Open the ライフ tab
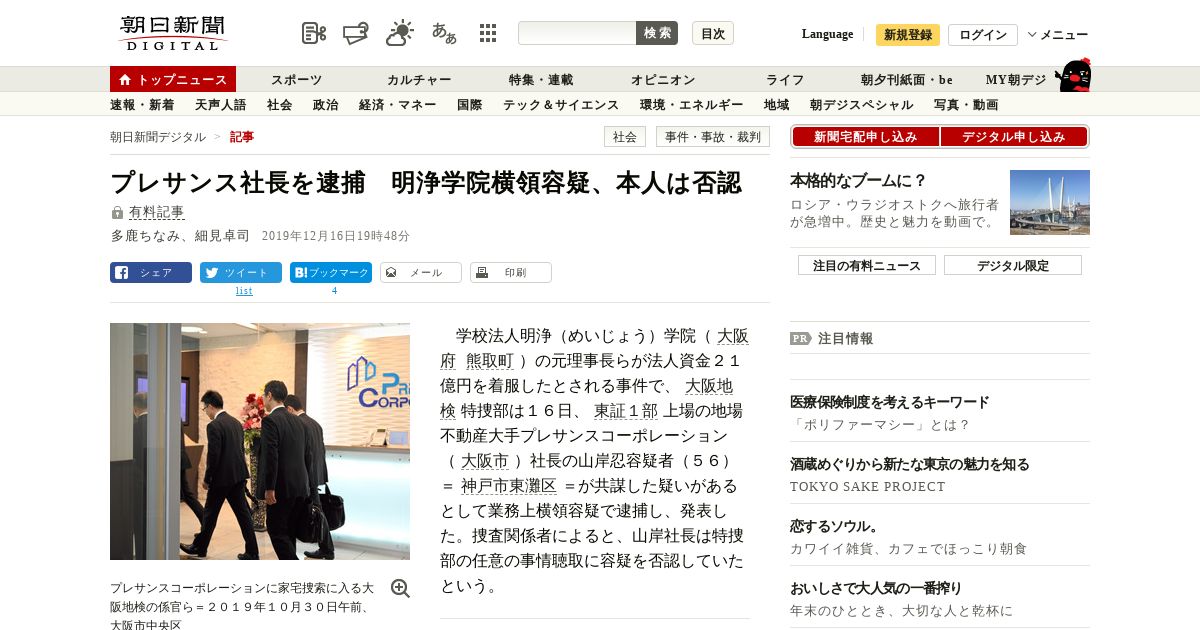The width and height of the screenshot is (1200, 630). 785,79
